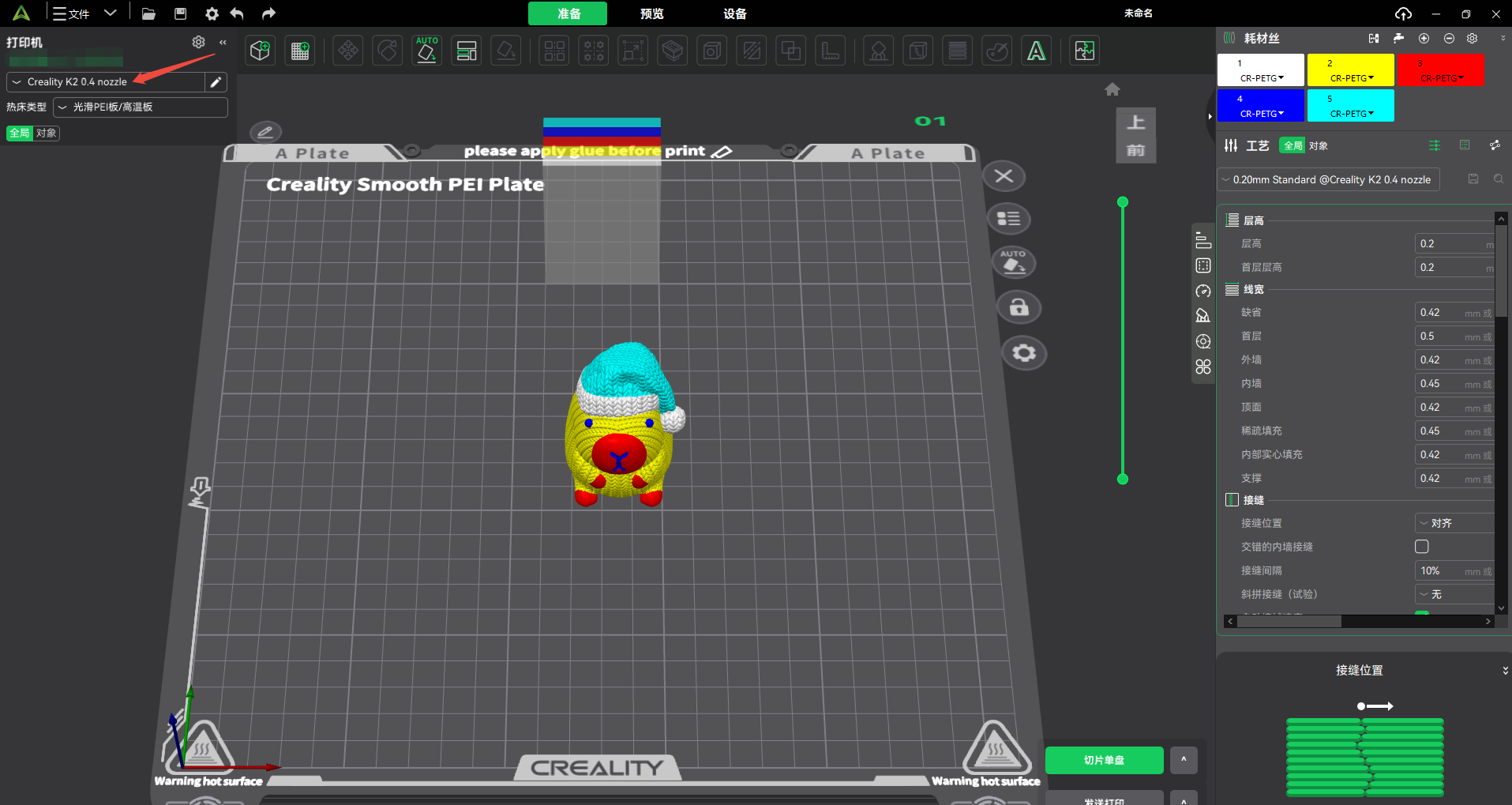The image size is (1512, 805).
Task: Select the Rotate tool in toolbar
Action: pos(388,51)
